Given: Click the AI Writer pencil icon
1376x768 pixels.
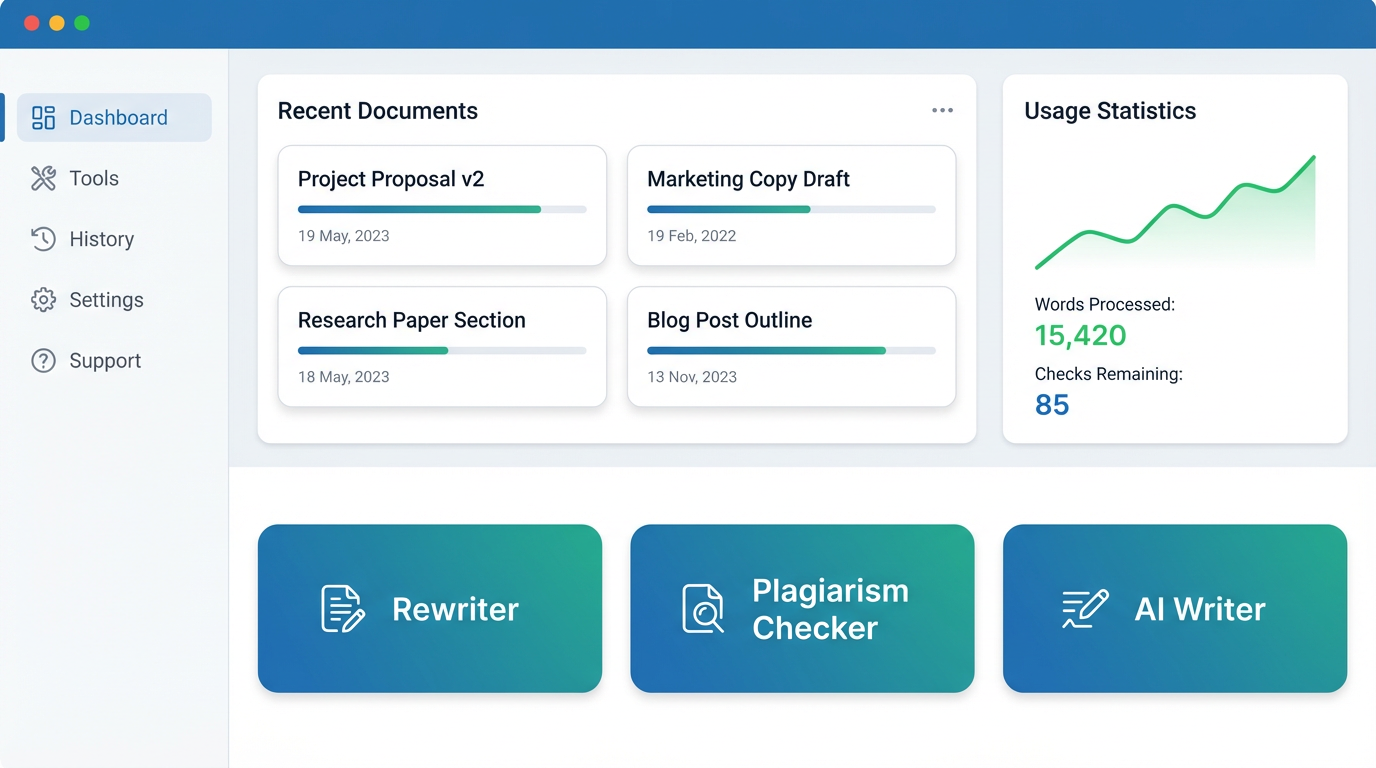Looking at the screenshot, I should click(1085, 609).
